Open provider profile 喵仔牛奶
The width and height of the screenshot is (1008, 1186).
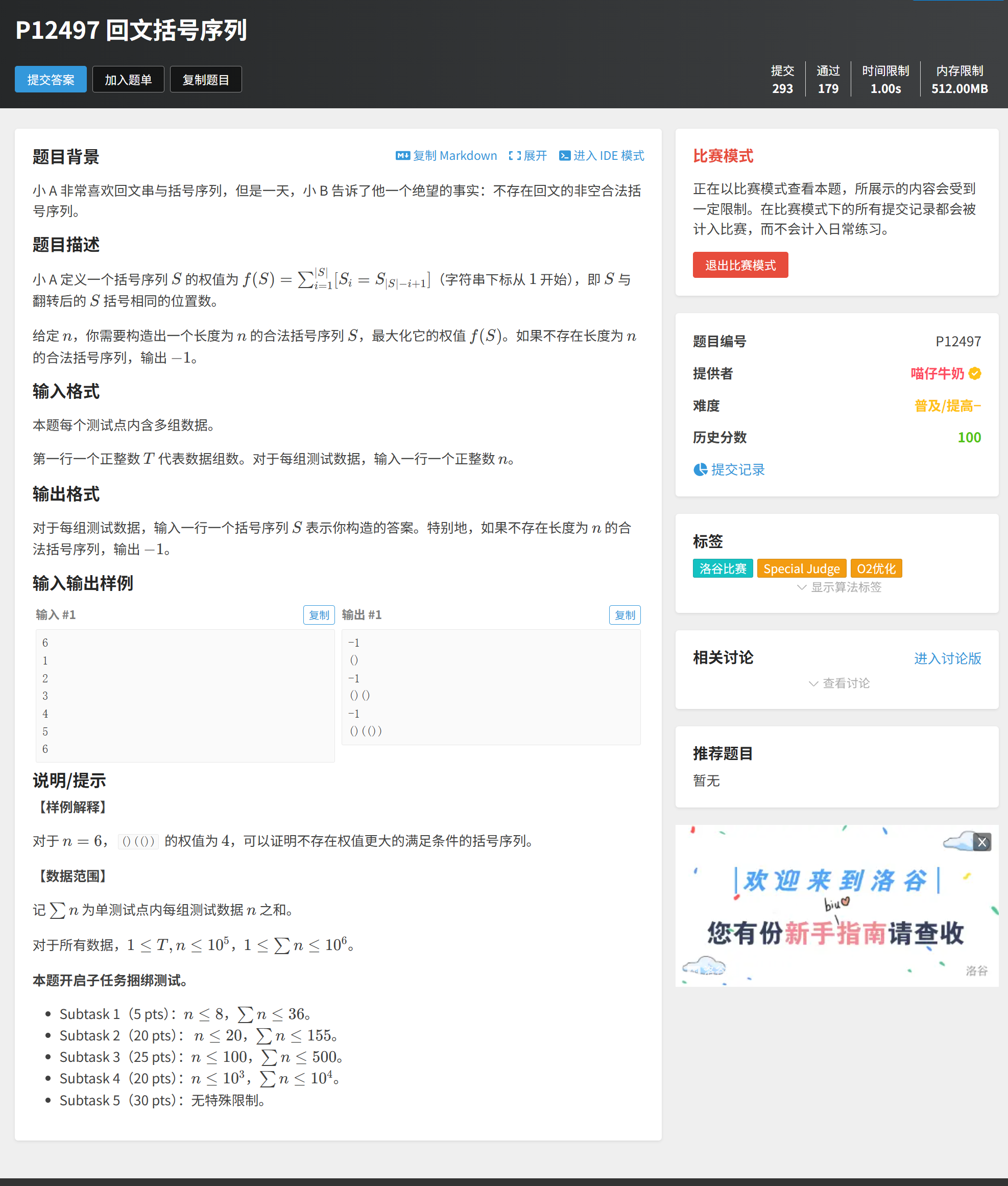pos(937,373)
